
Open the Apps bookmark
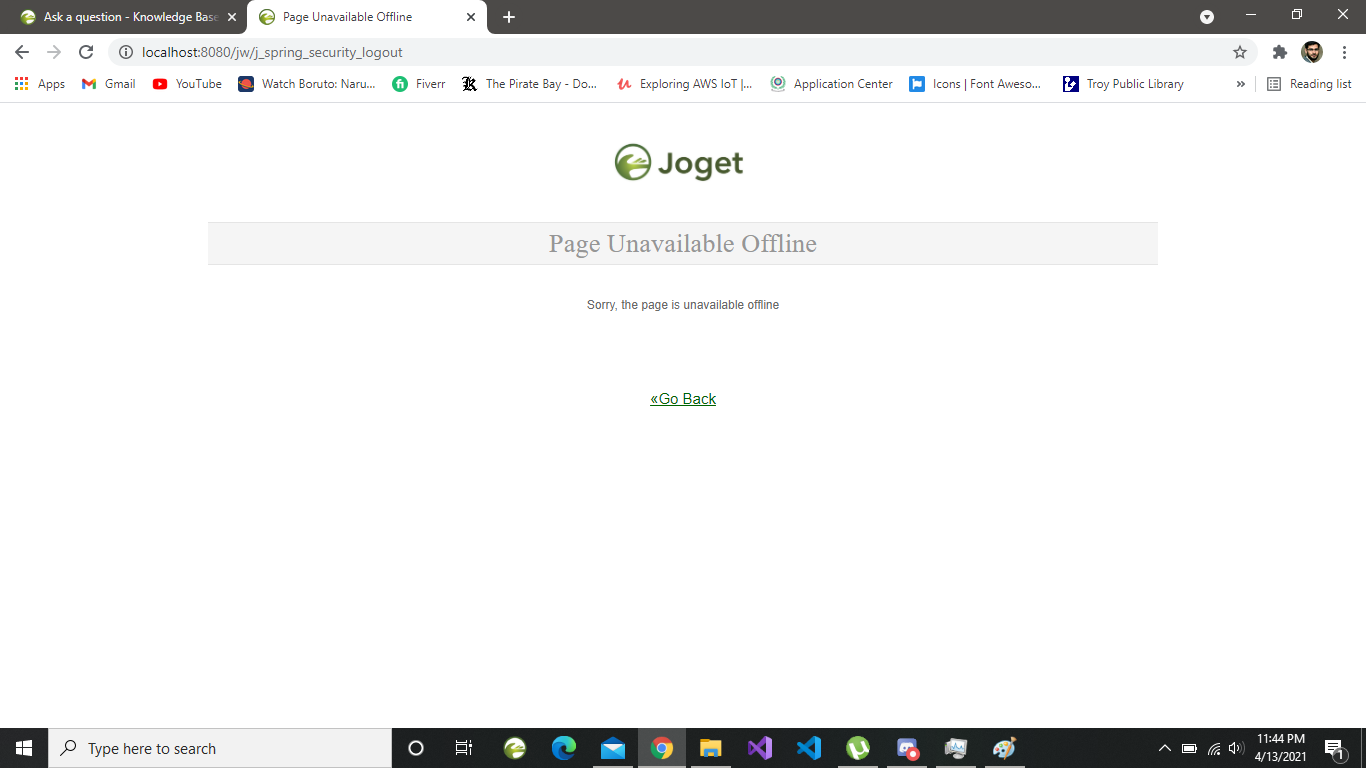(x=40, y=84)
